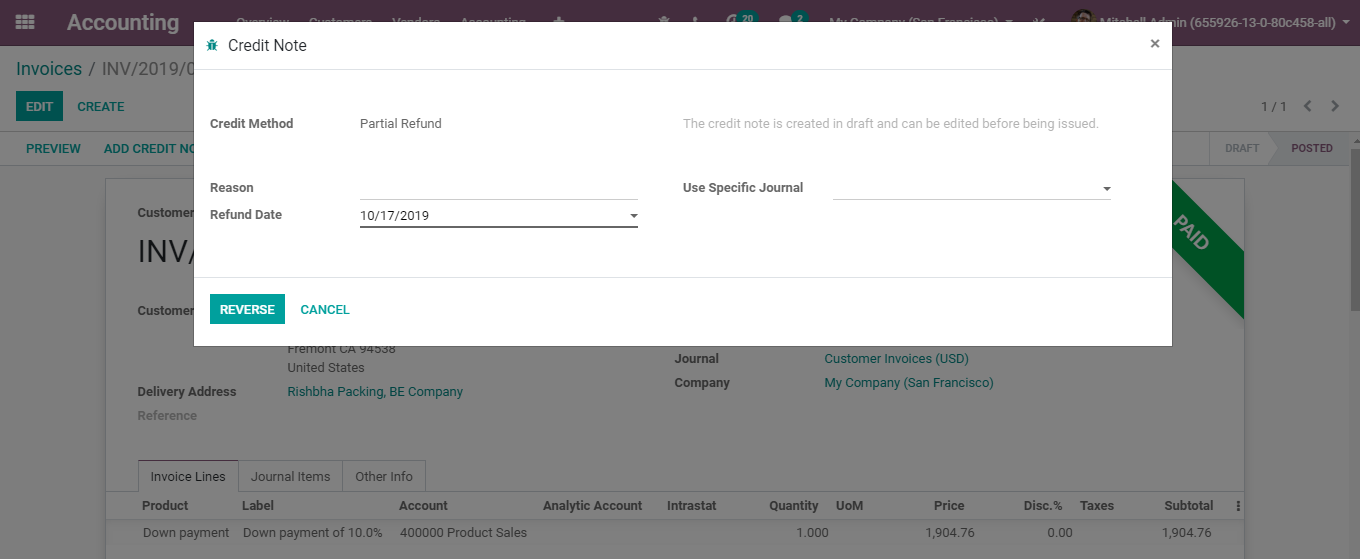Sort by the Intrastat column header

pos(692,505)
